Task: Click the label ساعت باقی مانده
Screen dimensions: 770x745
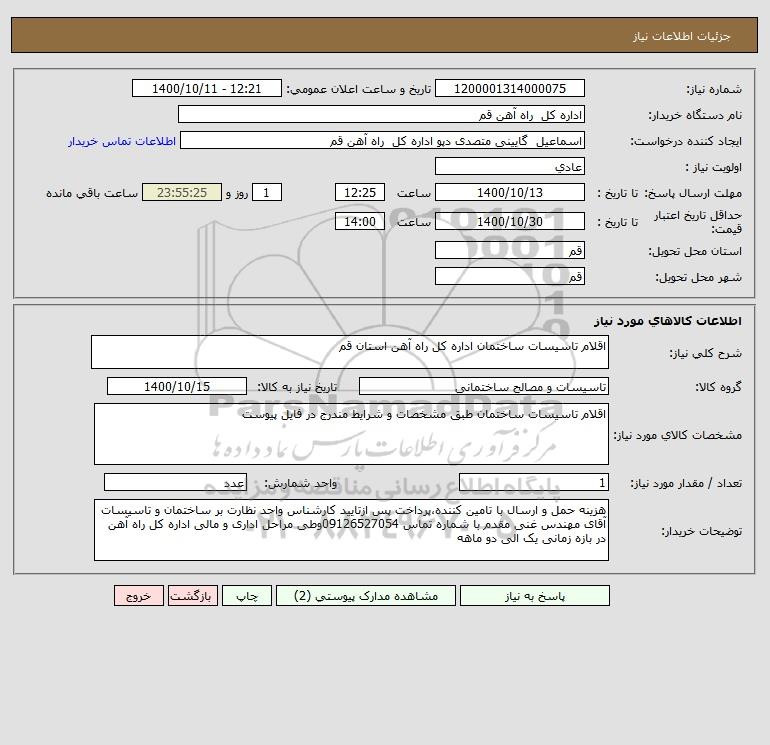Action: pyautogui.click(x=92, y=193)
